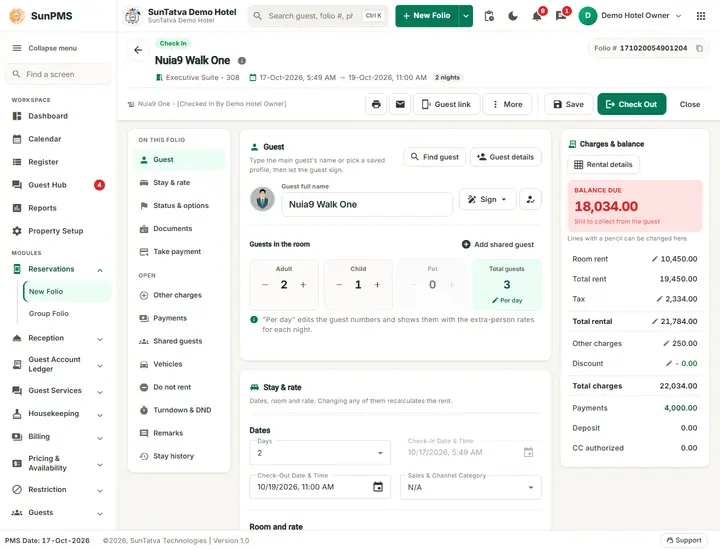Click the print folio icon
This screenshot has width=720, height=550.
tap(376, 104)
